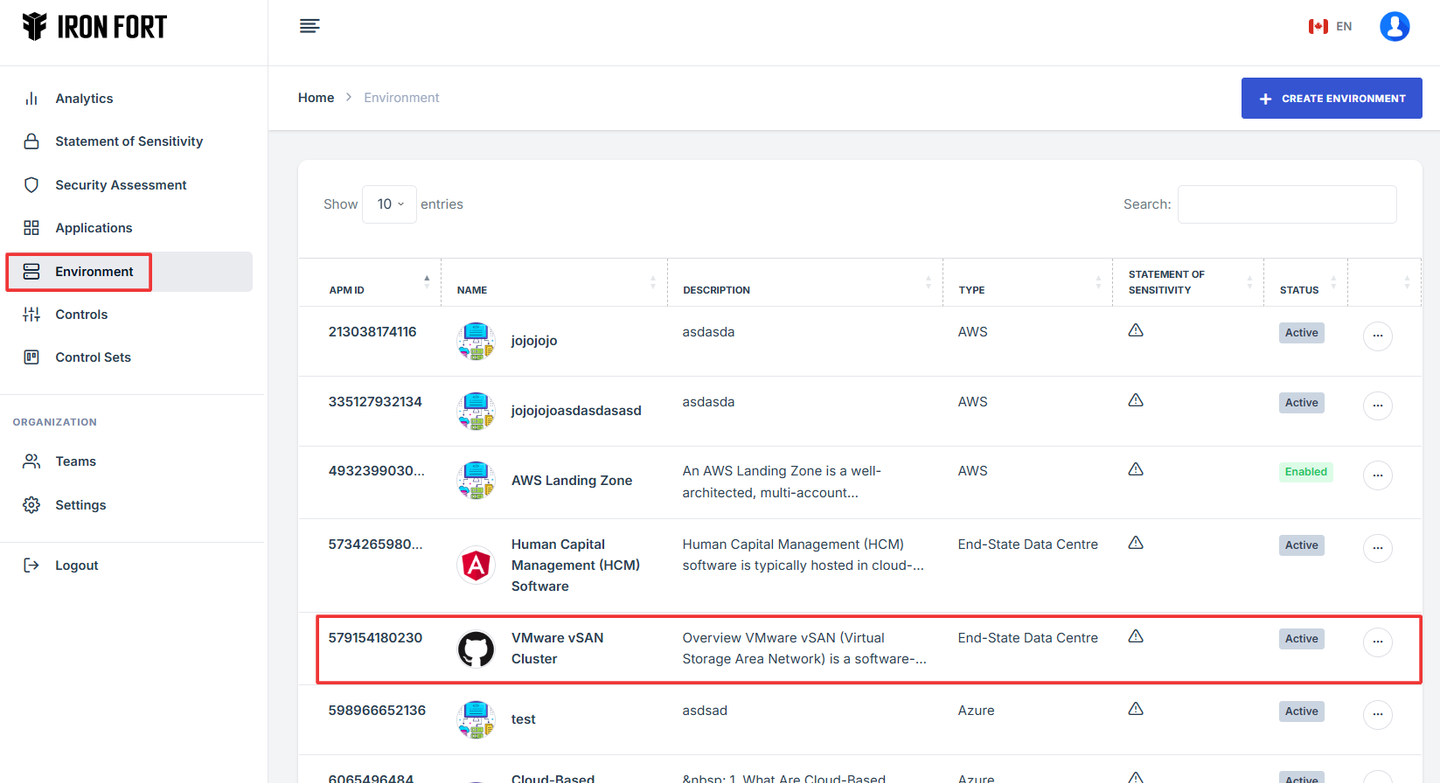Click the Angular logo for HCM Software

tap(476, 565)
